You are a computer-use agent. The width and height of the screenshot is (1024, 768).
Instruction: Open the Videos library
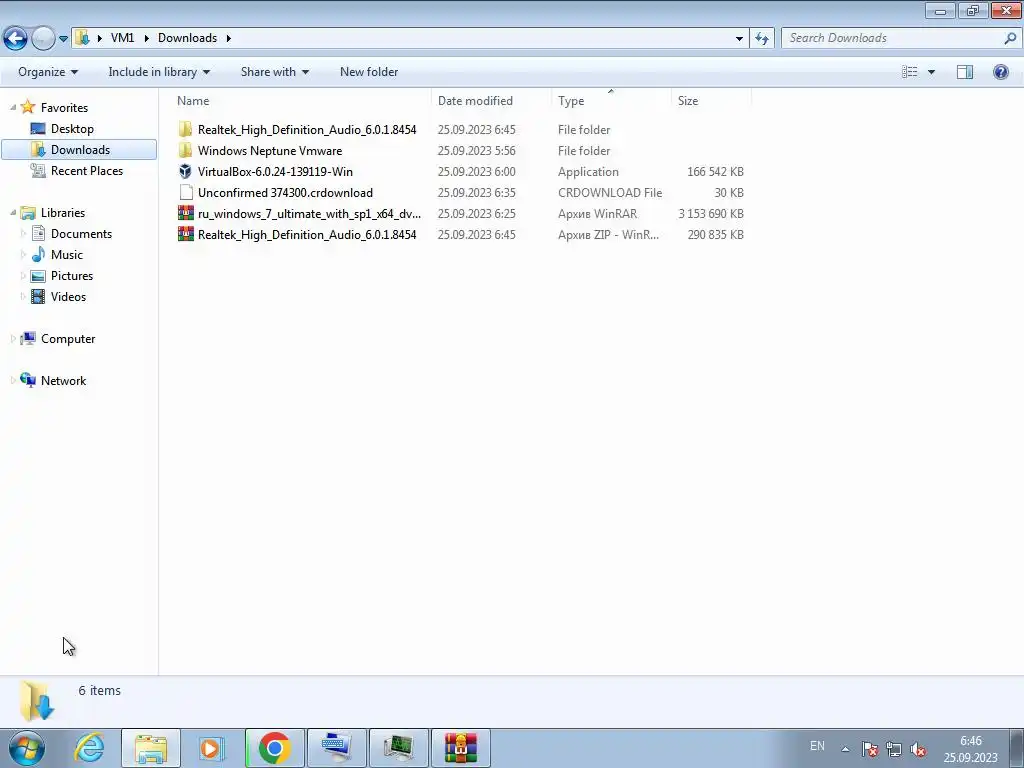click(x=68, y=296)
